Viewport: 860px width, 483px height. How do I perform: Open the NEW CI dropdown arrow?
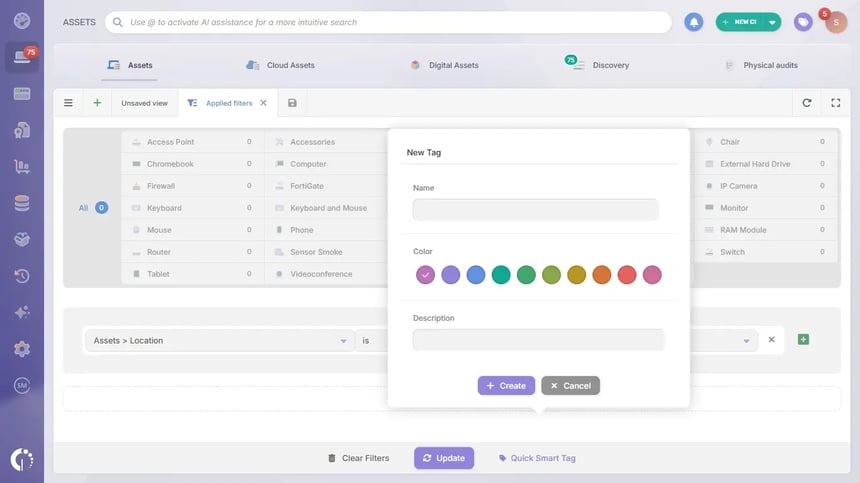tap(772, 22)
